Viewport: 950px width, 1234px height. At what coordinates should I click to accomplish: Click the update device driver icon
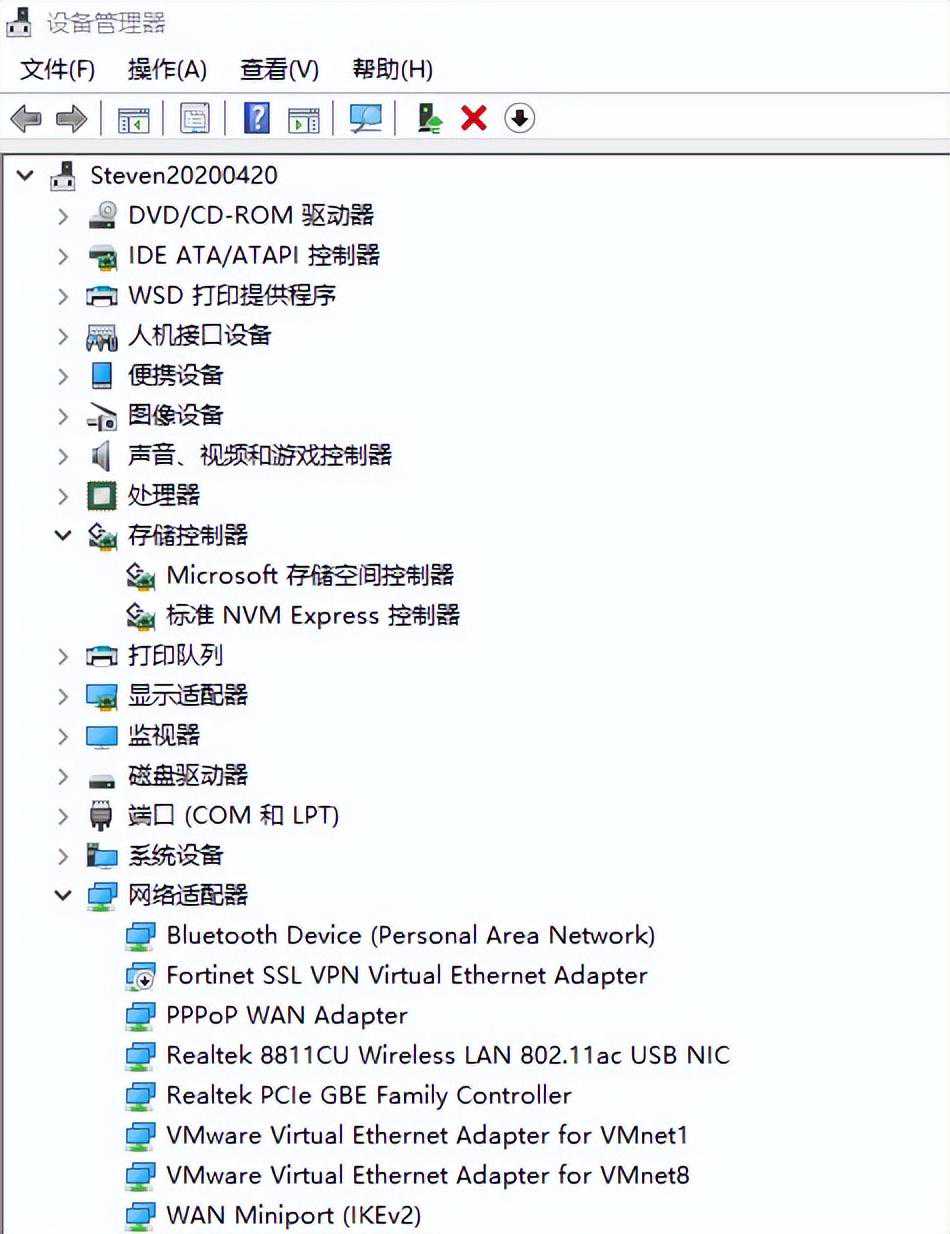pos(430,119)
